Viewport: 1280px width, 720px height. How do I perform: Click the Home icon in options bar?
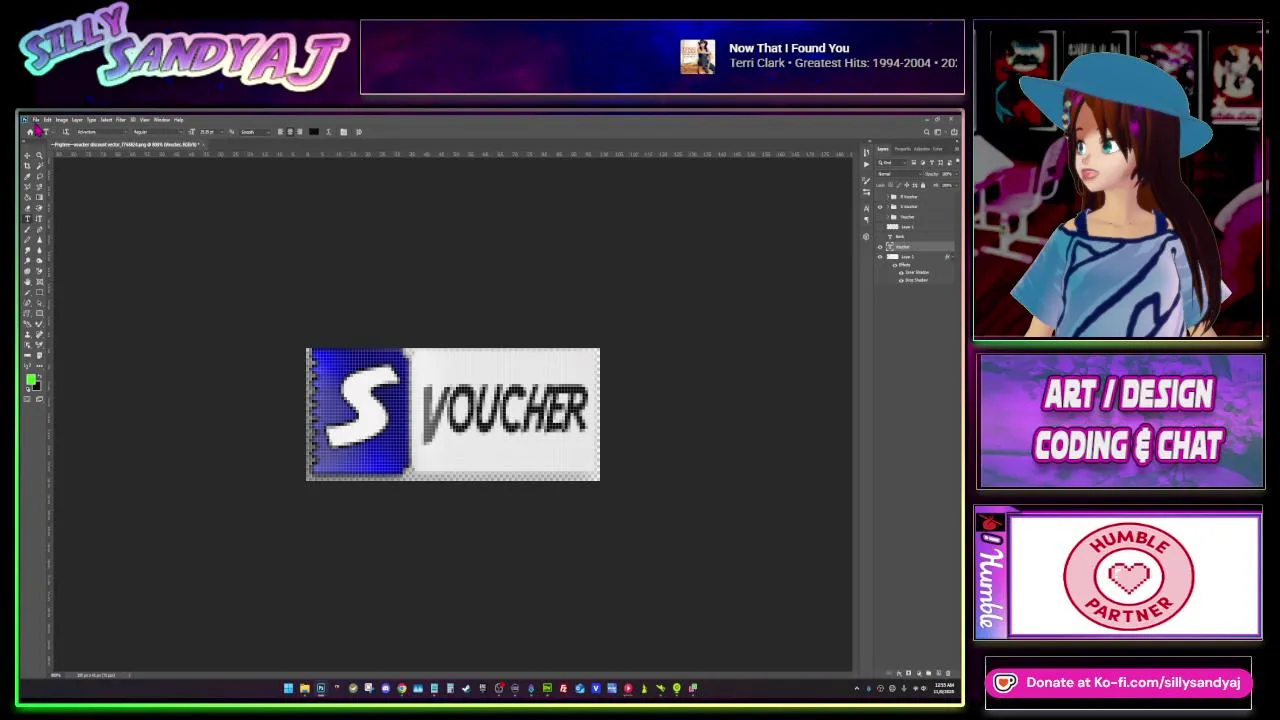30,132
